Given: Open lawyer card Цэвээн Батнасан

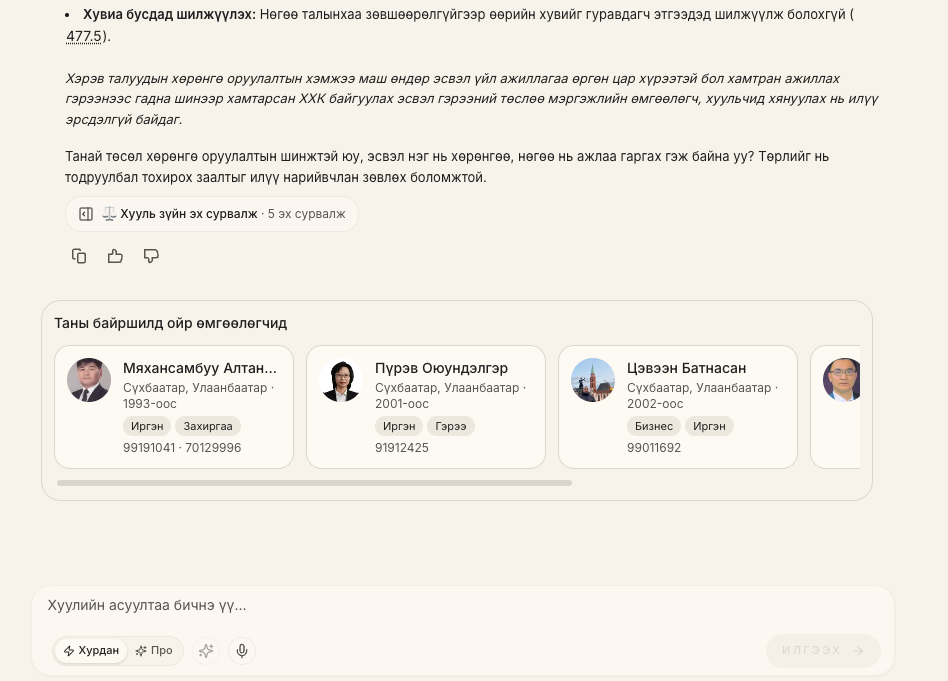Looking at the screenshot, I should [678, 407].
